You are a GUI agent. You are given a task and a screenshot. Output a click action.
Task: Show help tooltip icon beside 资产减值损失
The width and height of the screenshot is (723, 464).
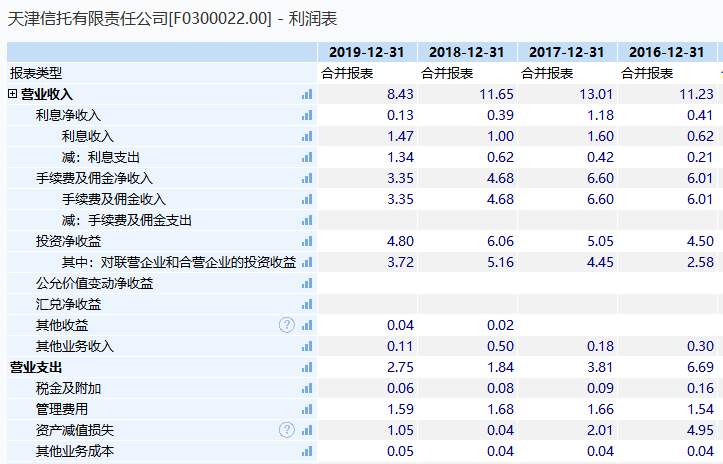pyautogui.click(x=287, y=430)
